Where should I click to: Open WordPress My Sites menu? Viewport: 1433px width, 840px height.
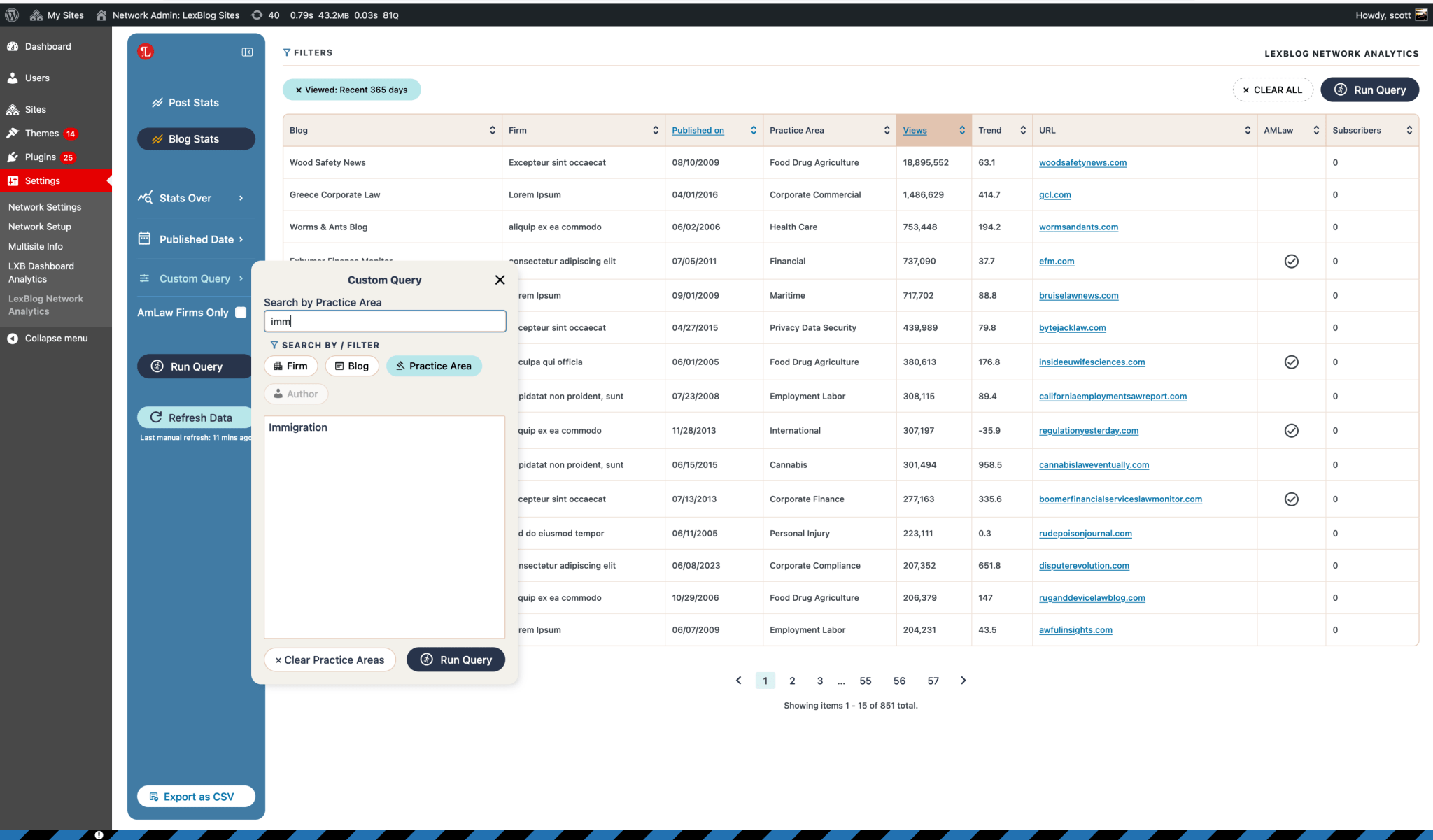point(57,15)
